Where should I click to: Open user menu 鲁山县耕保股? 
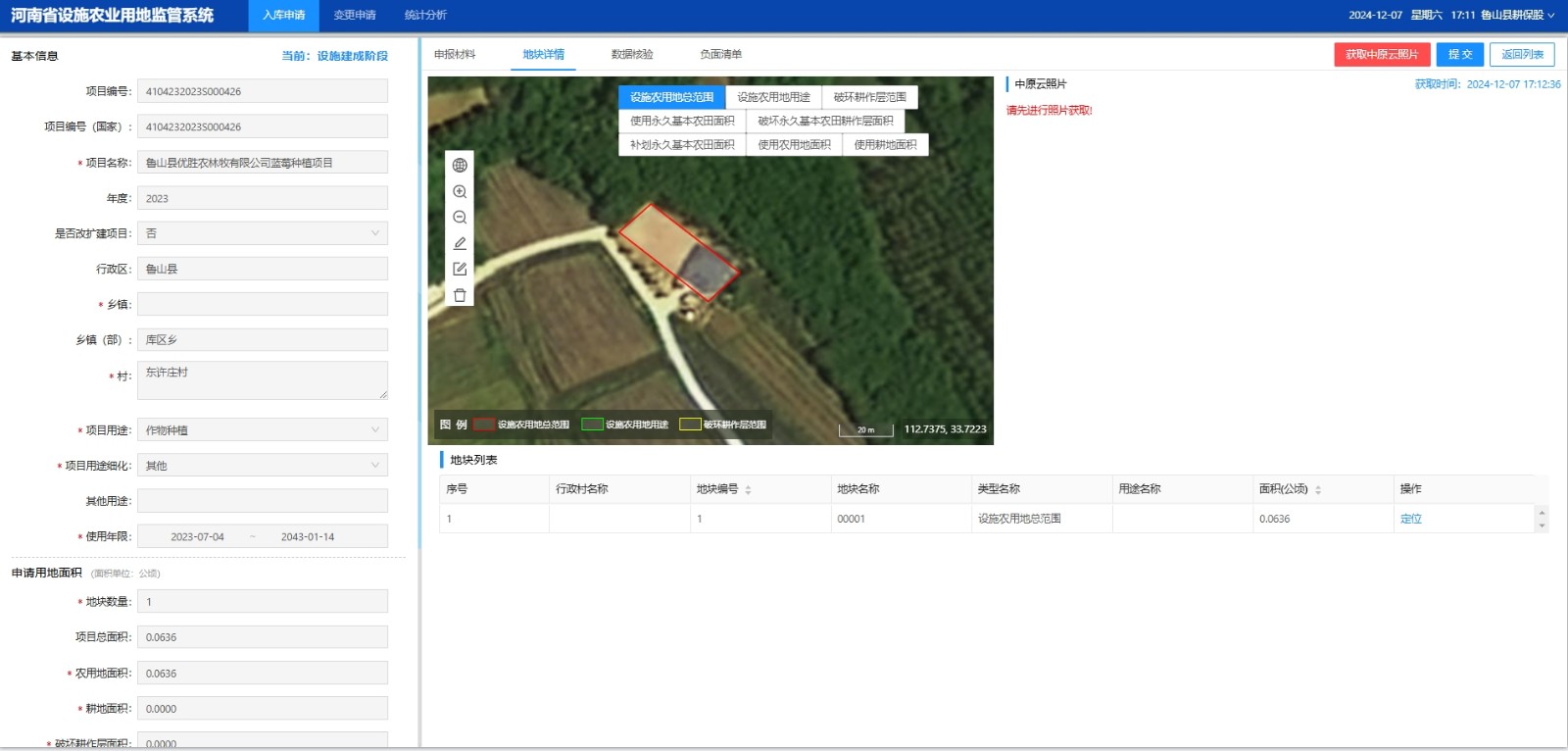pos(1517,15)
